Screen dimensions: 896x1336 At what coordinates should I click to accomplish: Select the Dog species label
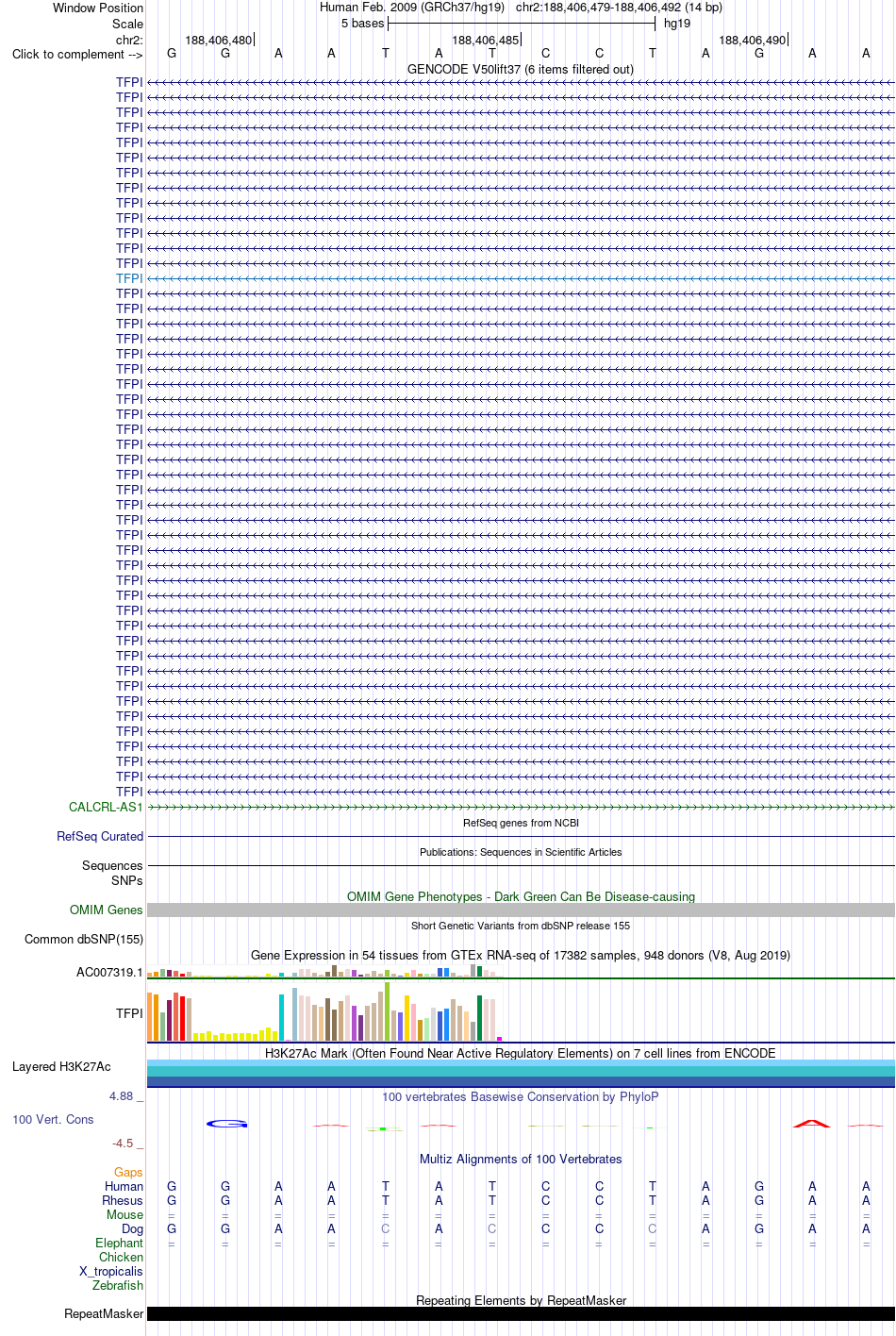click(x=132, y=1228)
